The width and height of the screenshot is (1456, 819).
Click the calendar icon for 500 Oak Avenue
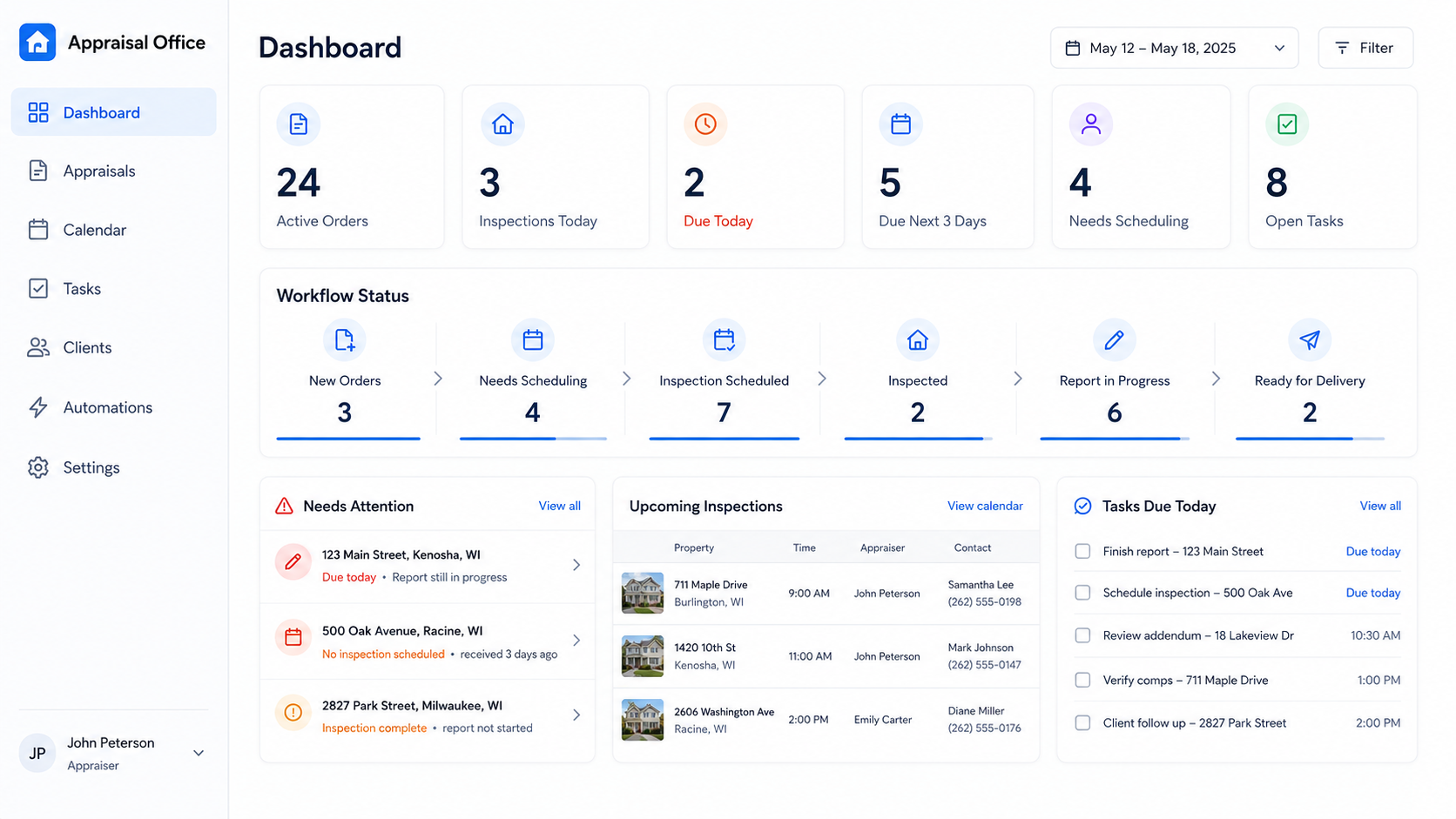pyautogui.click(x=293, y=637)
